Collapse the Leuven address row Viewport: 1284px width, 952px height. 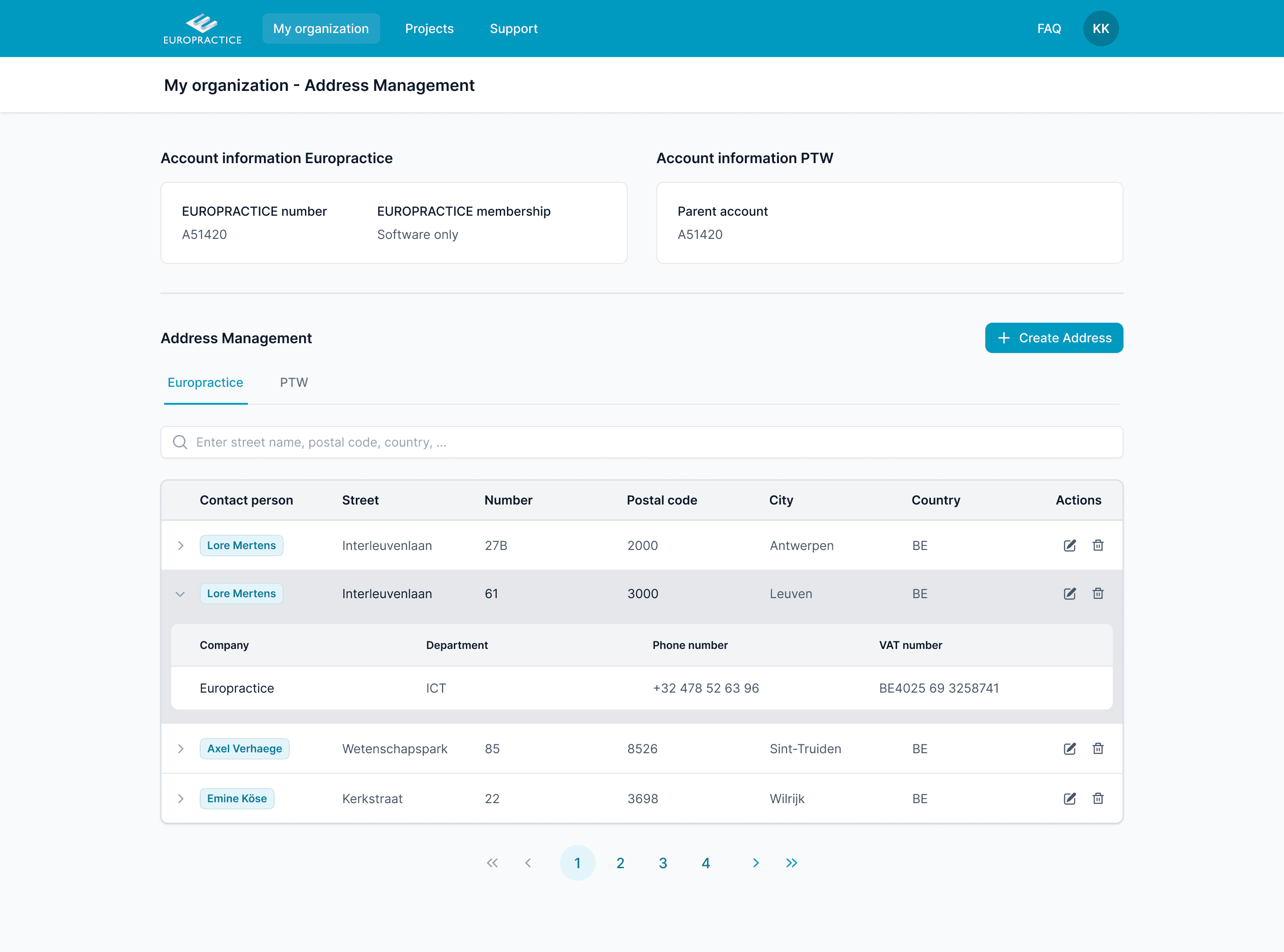(181, 594)
